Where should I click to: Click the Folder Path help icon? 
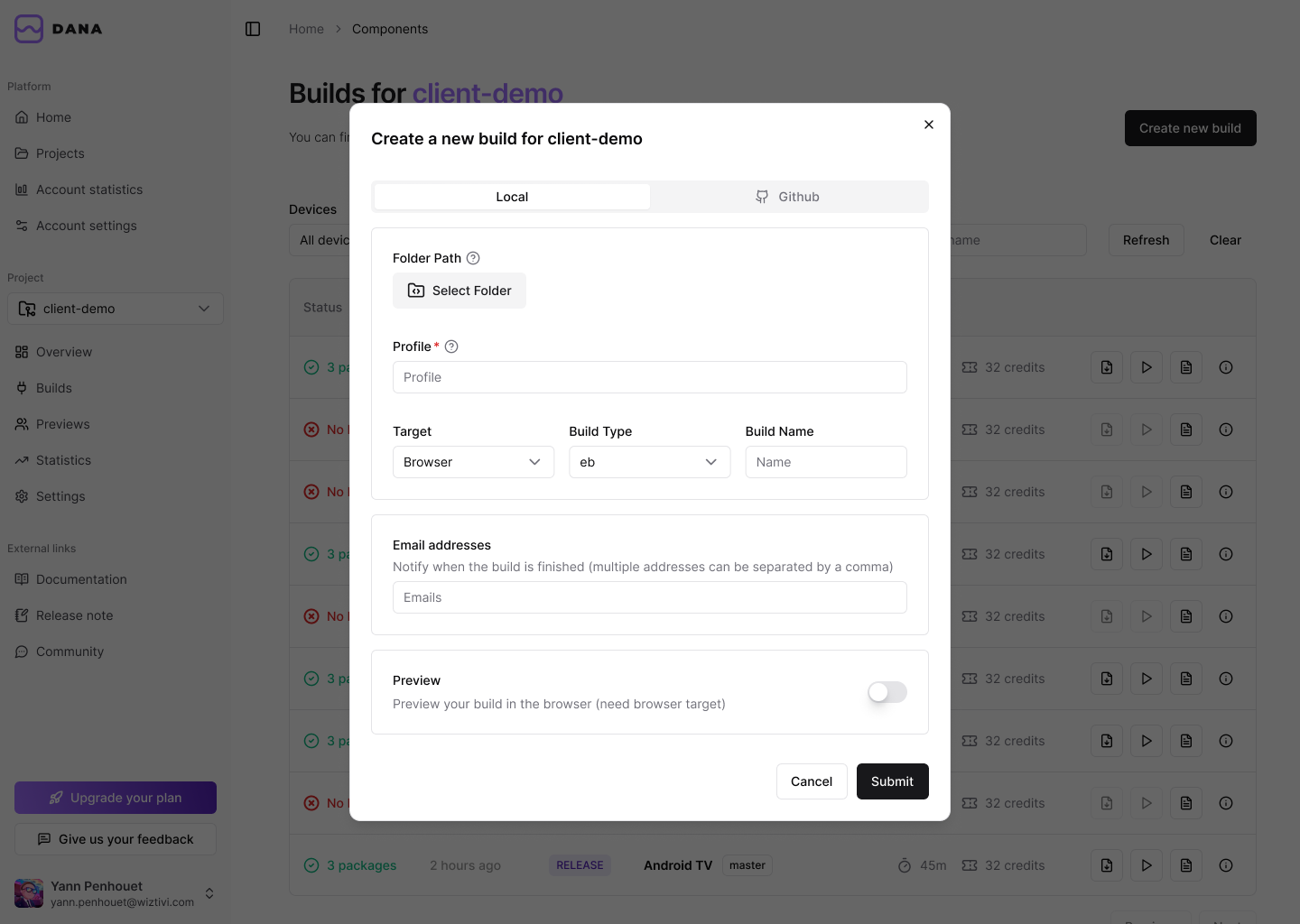pyautogui.click(x=473, y=258)
